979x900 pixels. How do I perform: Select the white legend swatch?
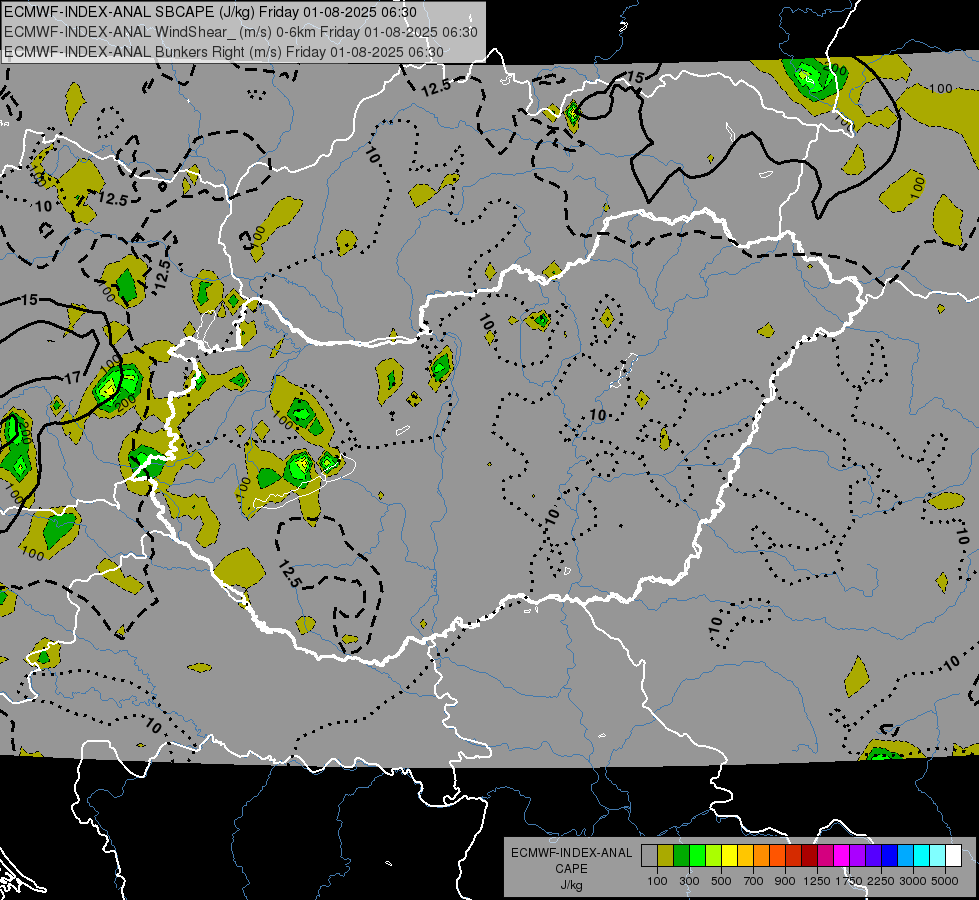[x=954, y=855]
